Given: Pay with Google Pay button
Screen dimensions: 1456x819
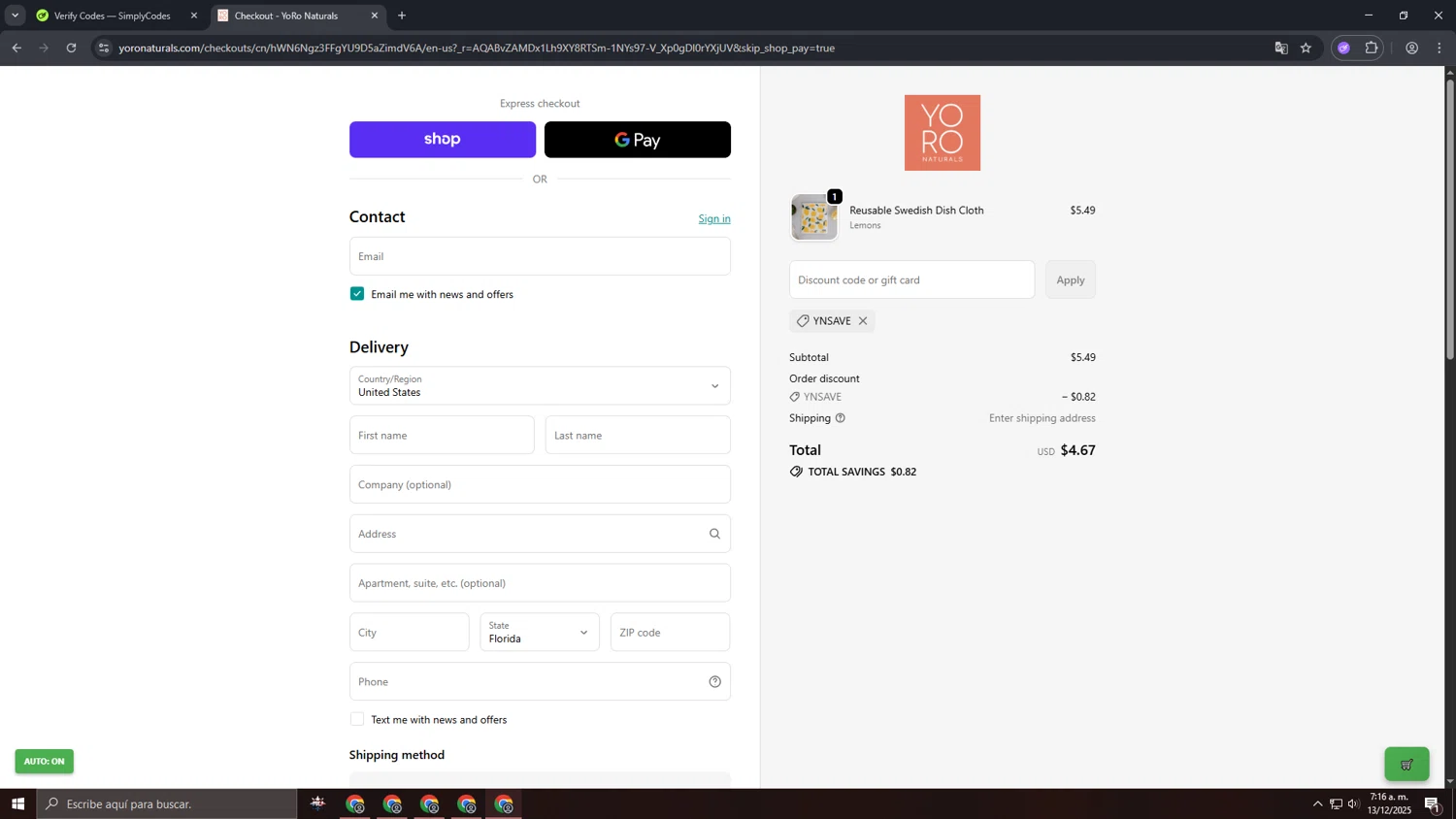Looking at the screenshot, I should pos(638,140).
